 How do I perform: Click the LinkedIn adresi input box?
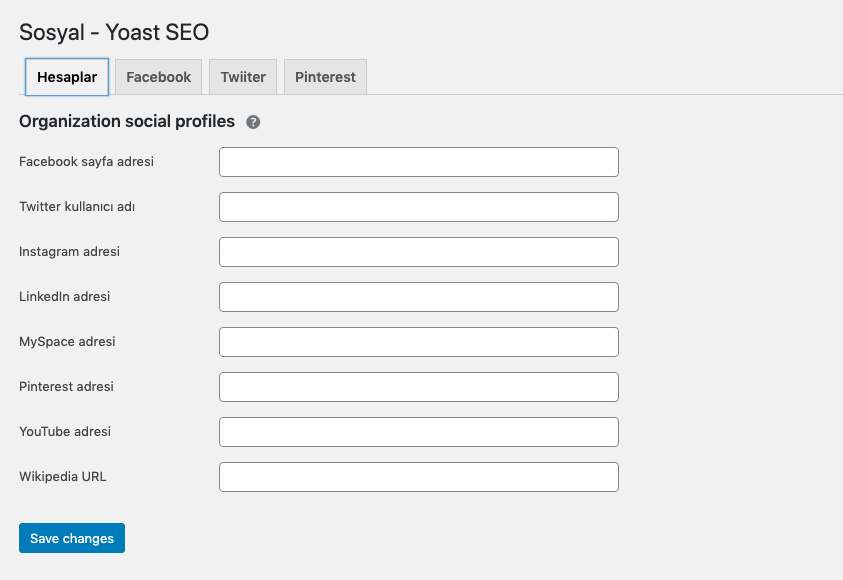click(x=418, y=297)
